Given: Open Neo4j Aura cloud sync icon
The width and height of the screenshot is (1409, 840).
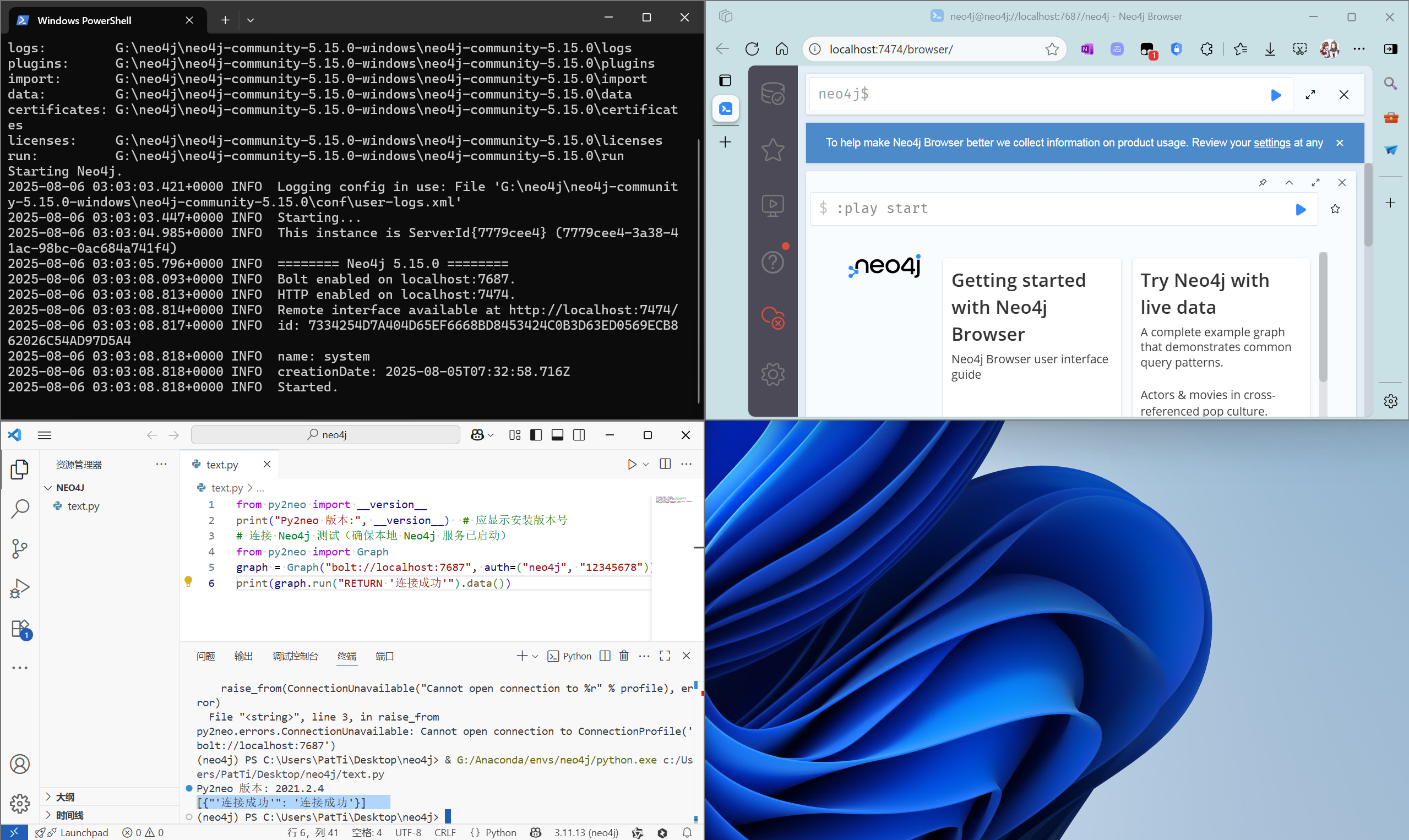Looking at the screenshot, I should (772, 318).
